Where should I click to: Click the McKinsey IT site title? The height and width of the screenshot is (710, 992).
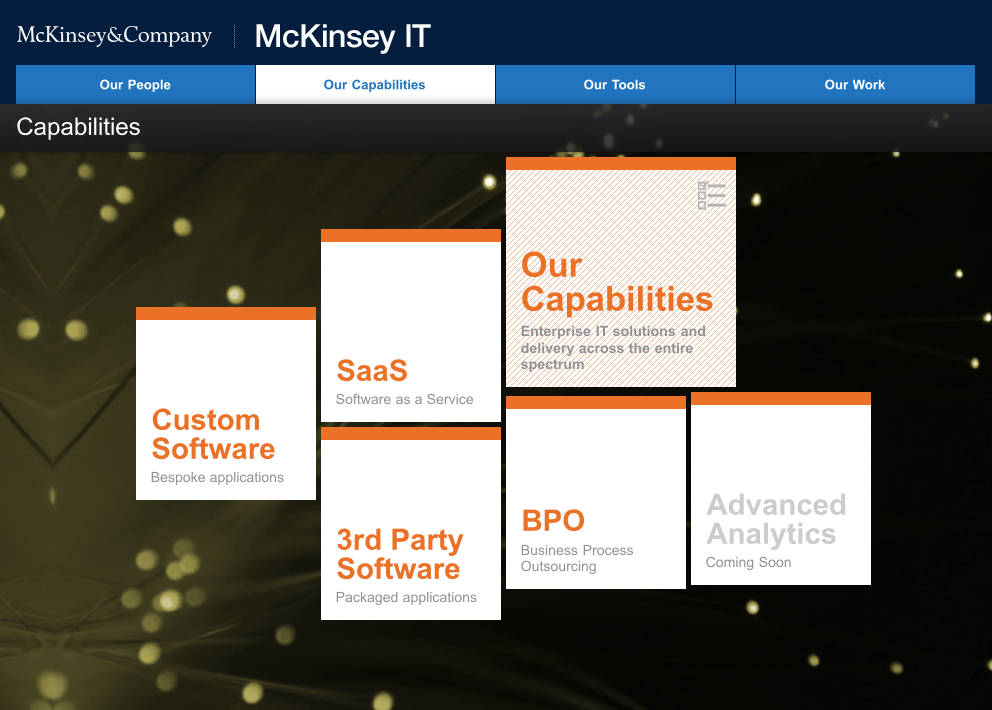(x=343, y=36)
